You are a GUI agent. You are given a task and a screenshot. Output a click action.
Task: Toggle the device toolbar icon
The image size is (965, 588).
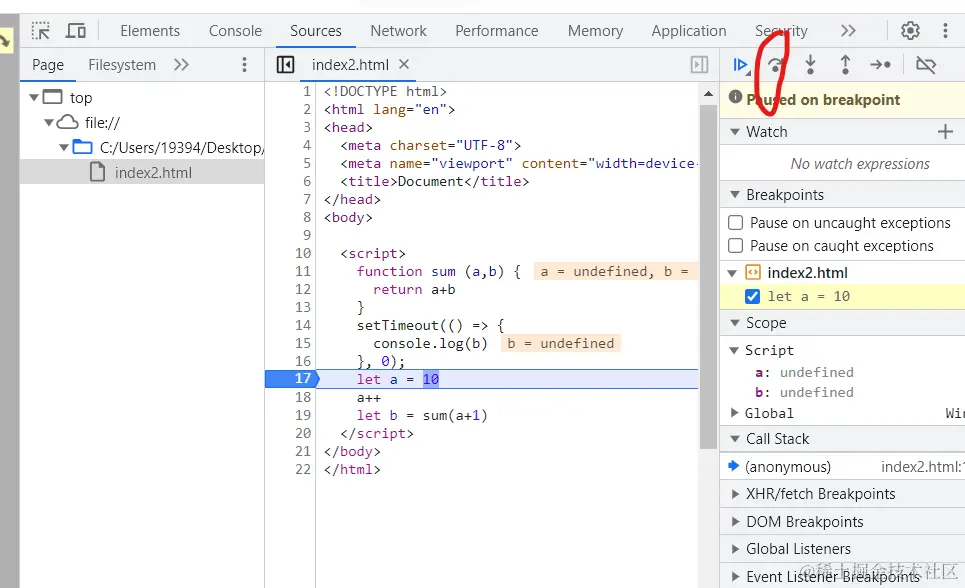[76, 31]
